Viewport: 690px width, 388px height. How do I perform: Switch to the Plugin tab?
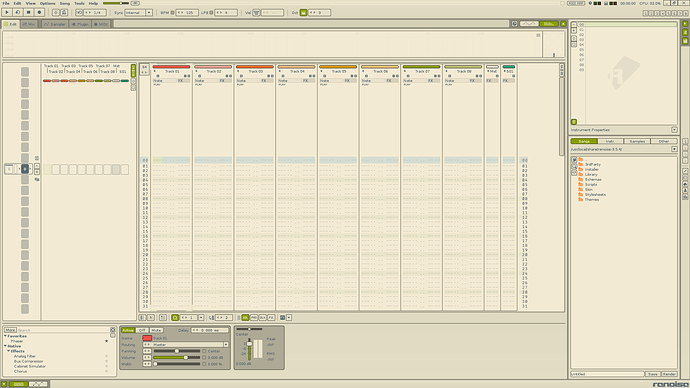point(80,24)
